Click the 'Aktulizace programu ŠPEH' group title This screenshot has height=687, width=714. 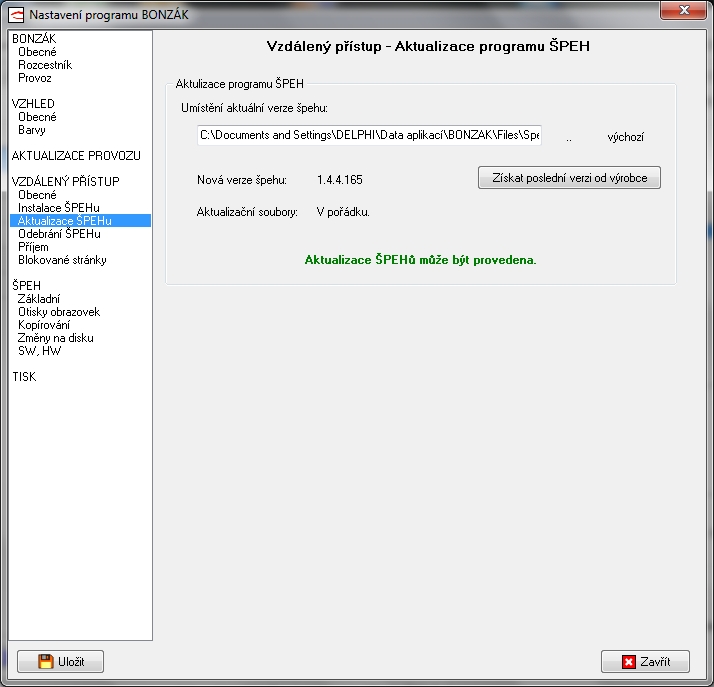click(x=240, y=84)
